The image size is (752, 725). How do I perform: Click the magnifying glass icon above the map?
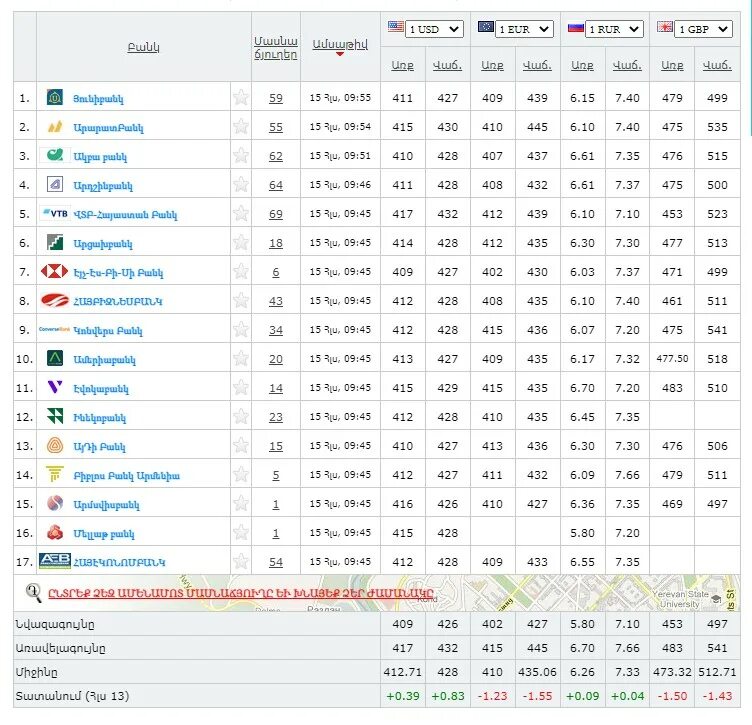[33, 593]
